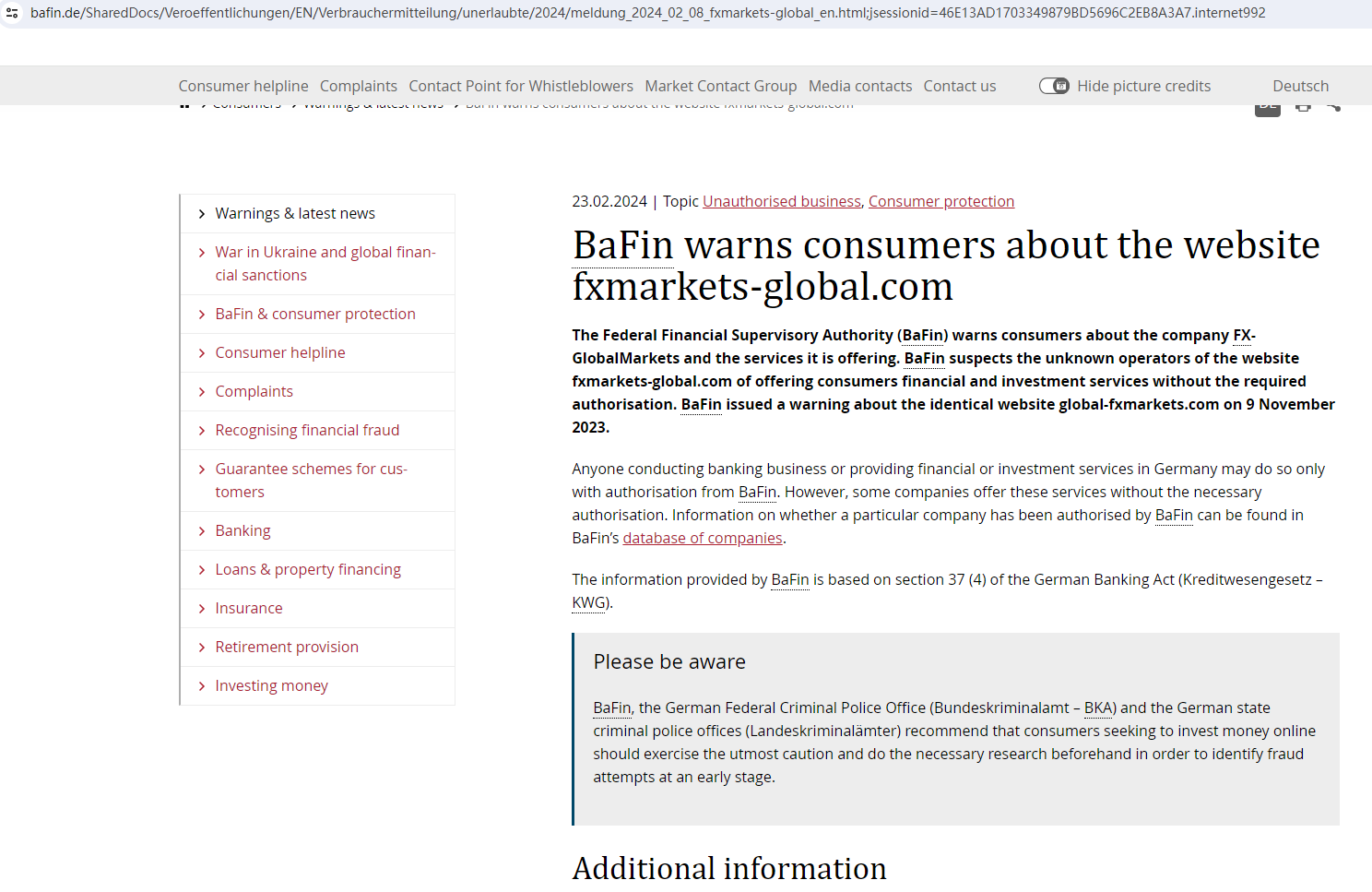Click BaFin abbreviation in the Please be aware box
The width and height of the screenshot is (1372, 892).
coord(612,708)
